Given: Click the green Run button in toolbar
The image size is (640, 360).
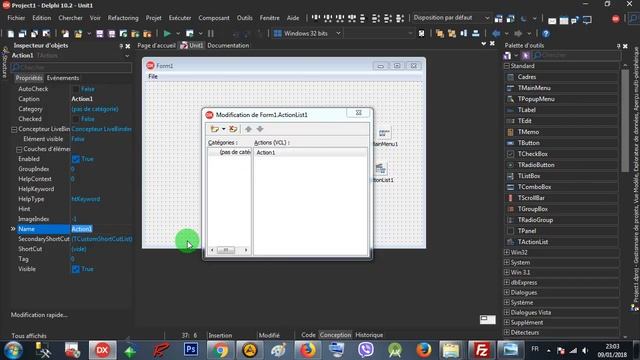Looking at the screenshot, I should coord(167,33).
